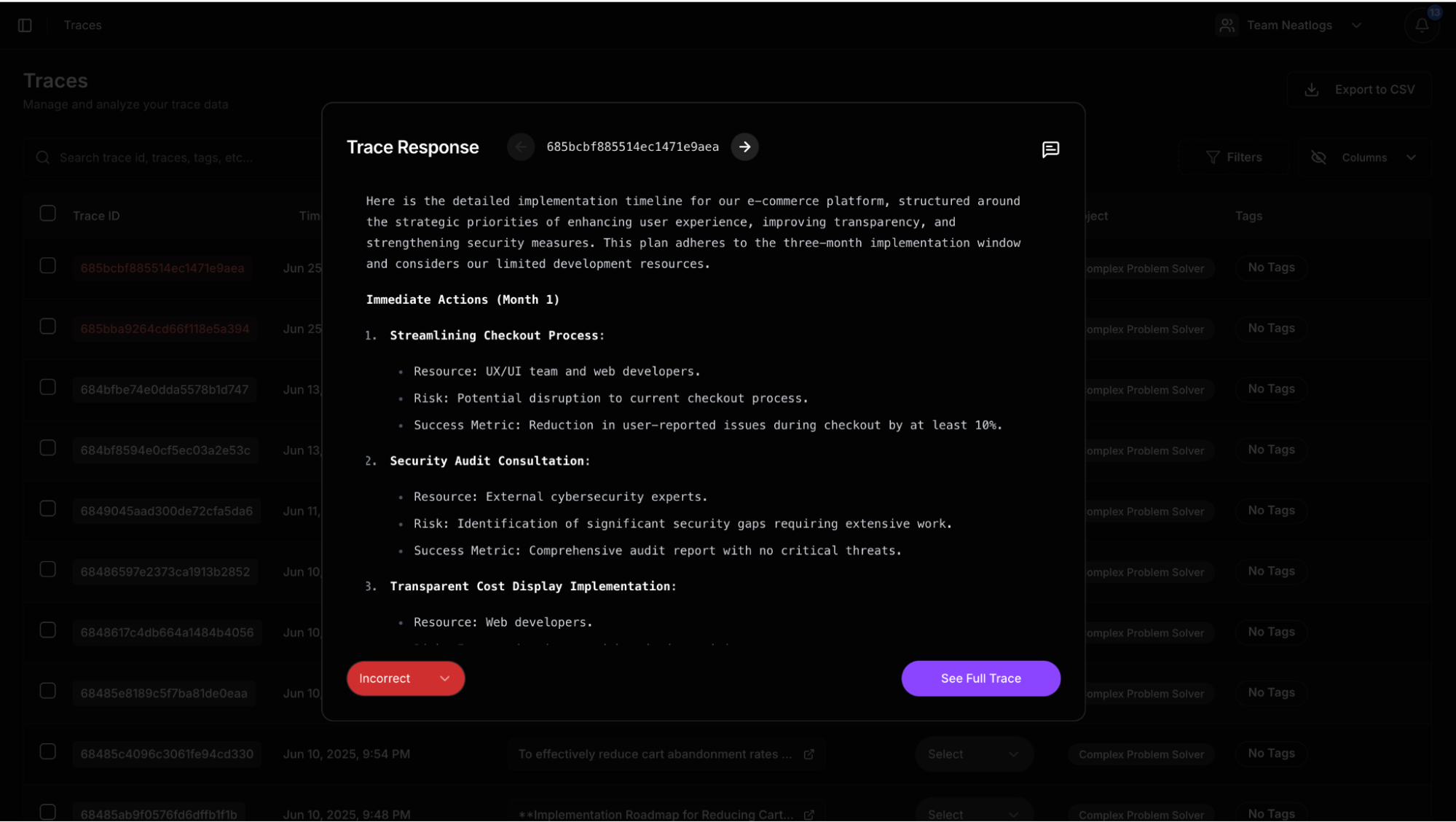Click the Filters funnel icon
The height and width of the screenshot is (822, 1456).
click(x=1212, y=157)
